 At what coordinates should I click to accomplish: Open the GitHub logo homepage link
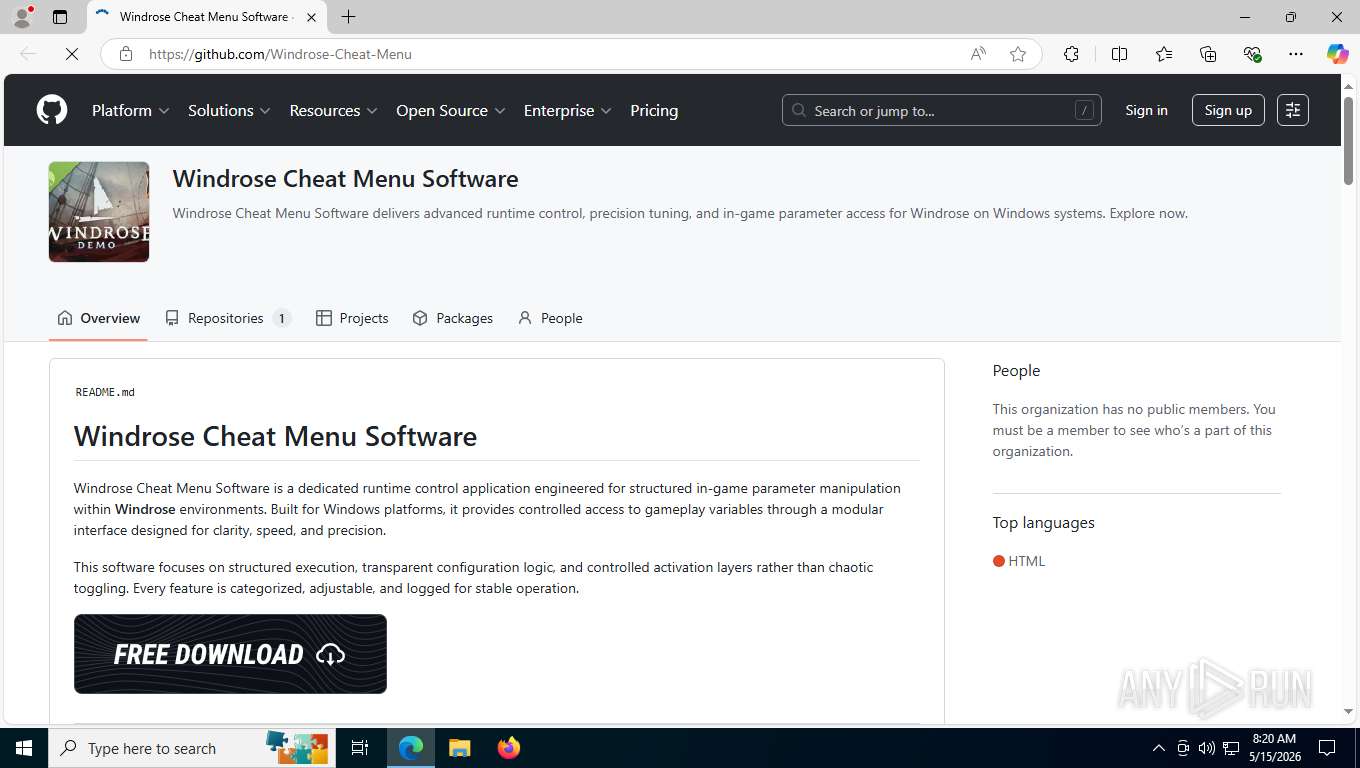(x=52, y=110)
